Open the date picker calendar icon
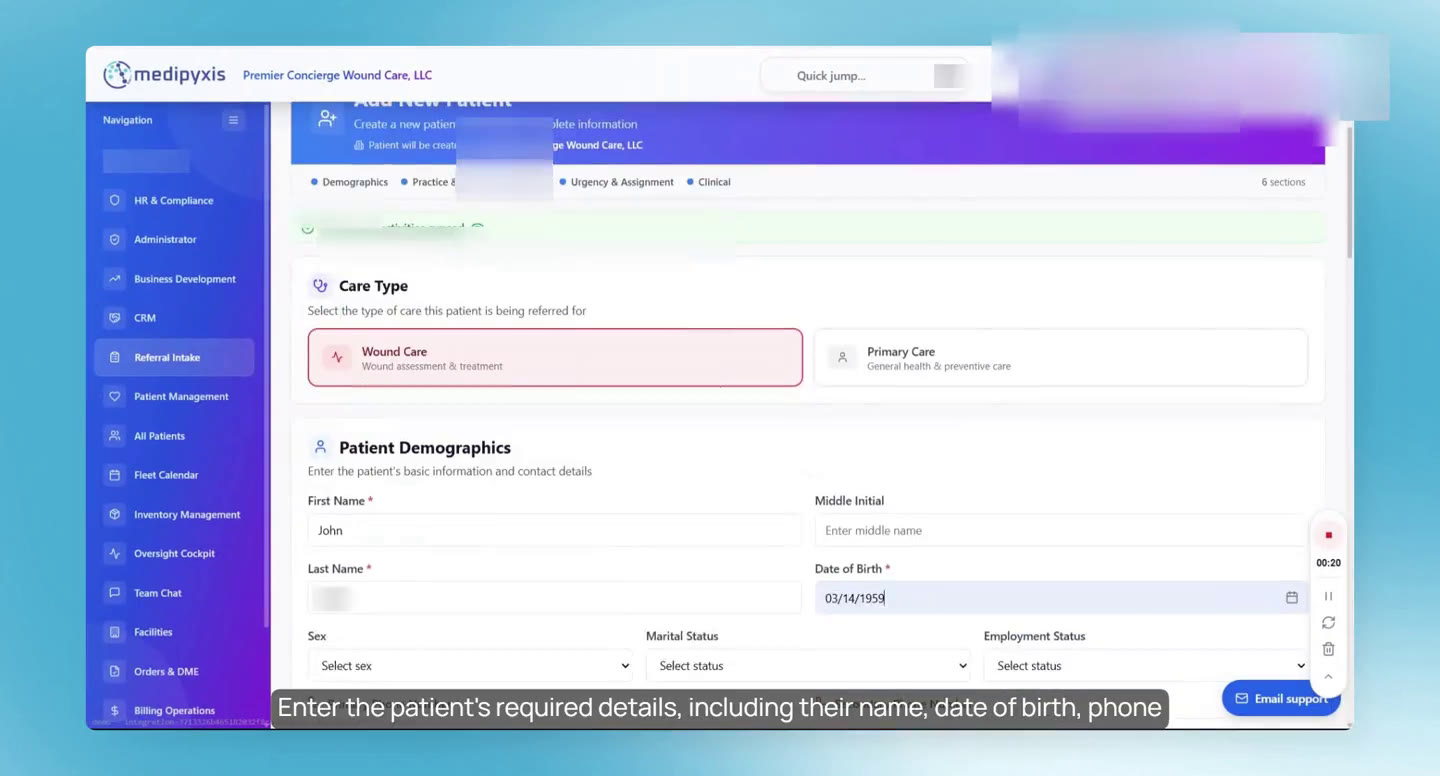Screen dimensions: 1440x776 1292,598
